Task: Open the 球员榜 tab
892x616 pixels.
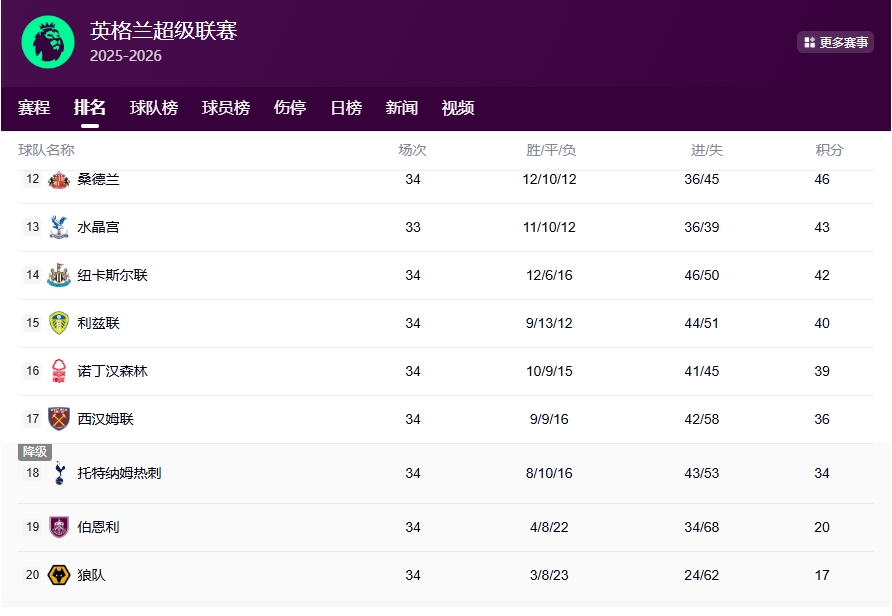Action: pyautogui.click(x=226, y=108)
